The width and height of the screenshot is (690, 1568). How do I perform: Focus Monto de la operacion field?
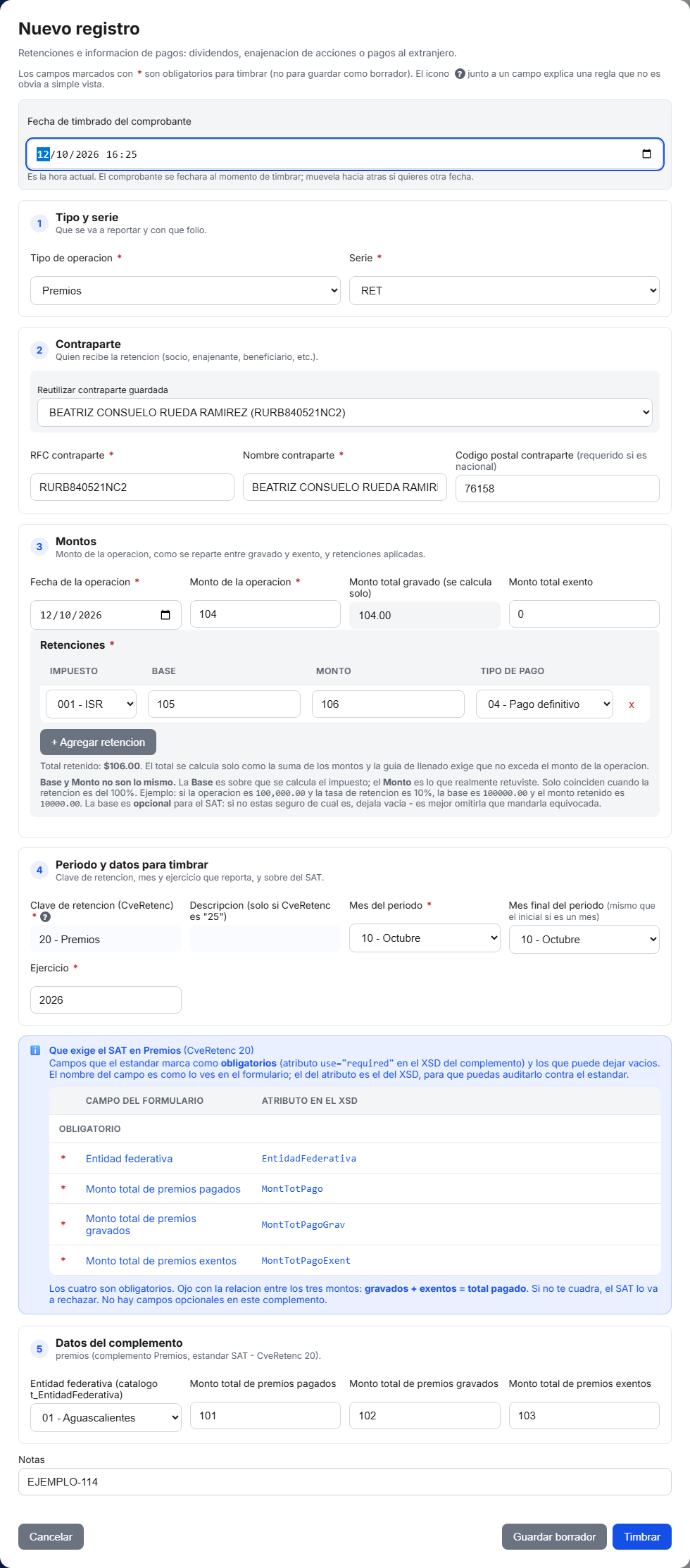pyautogui.click(x=265, y=614)
